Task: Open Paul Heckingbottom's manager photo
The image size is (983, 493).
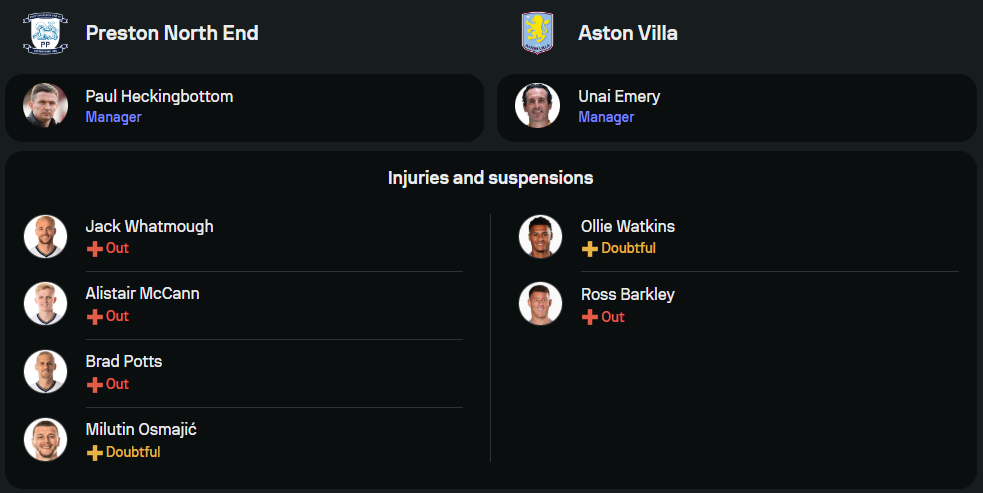Action: (x=45, y=105)
